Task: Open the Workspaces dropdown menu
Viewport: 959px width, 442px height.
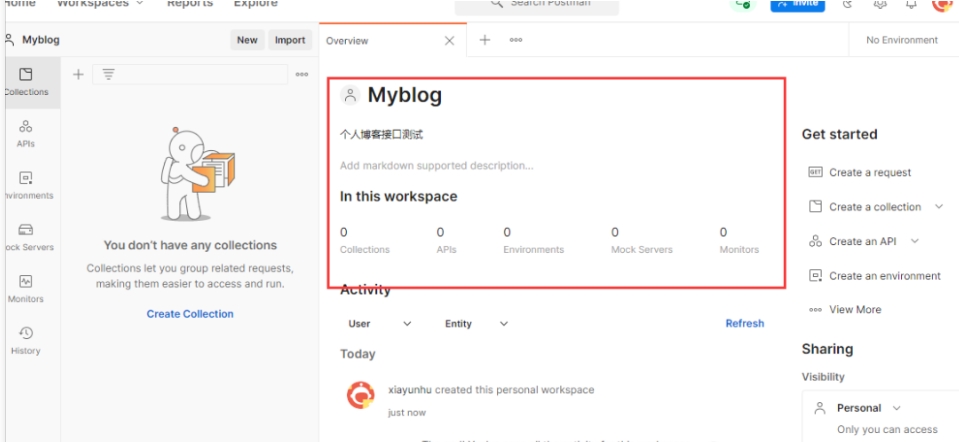Action: pyautogui.click(x=100, y=4)
